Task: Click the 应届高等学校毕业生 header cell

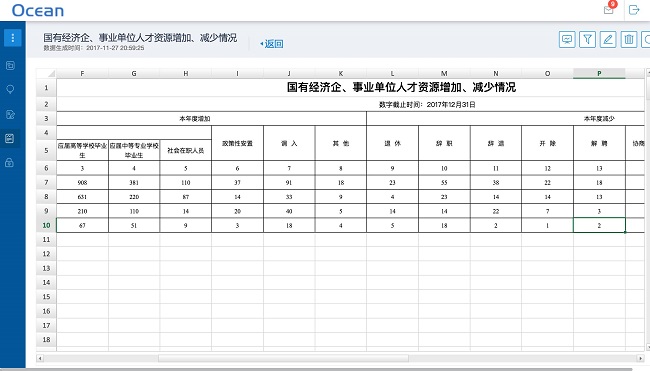Action: pos(82,150)
